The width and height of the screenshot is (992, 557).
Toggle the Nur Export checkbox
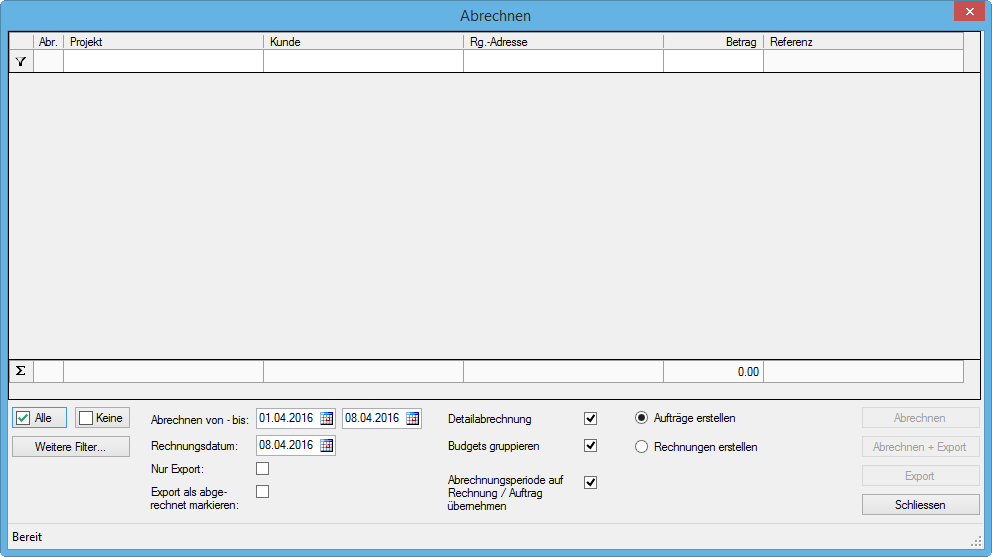[x=263, y=468]
